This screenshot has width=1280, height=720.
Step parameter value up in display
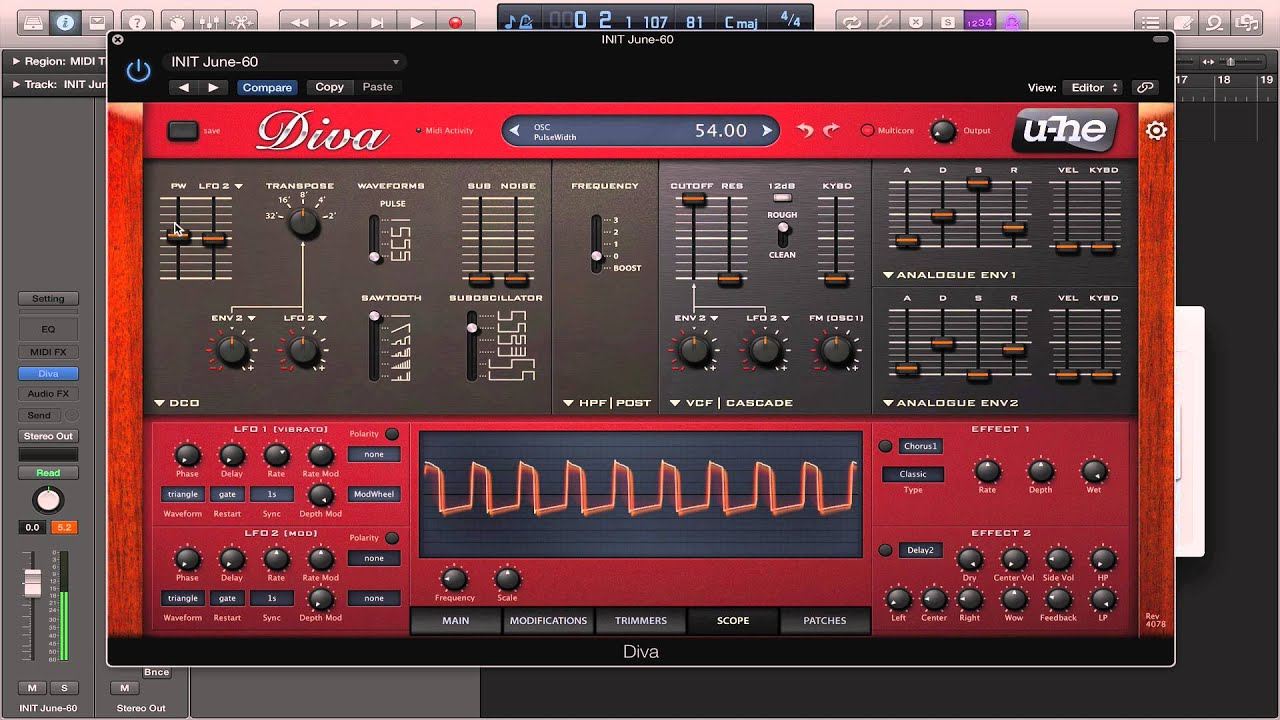767,130
